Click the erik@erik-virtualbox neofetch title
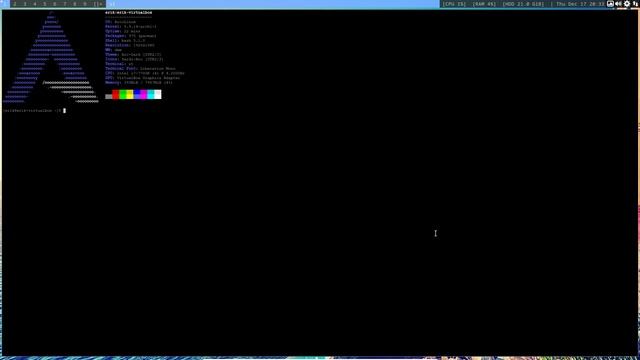The image size is (640, 360). pyautogui.click(x=129, y=13)
